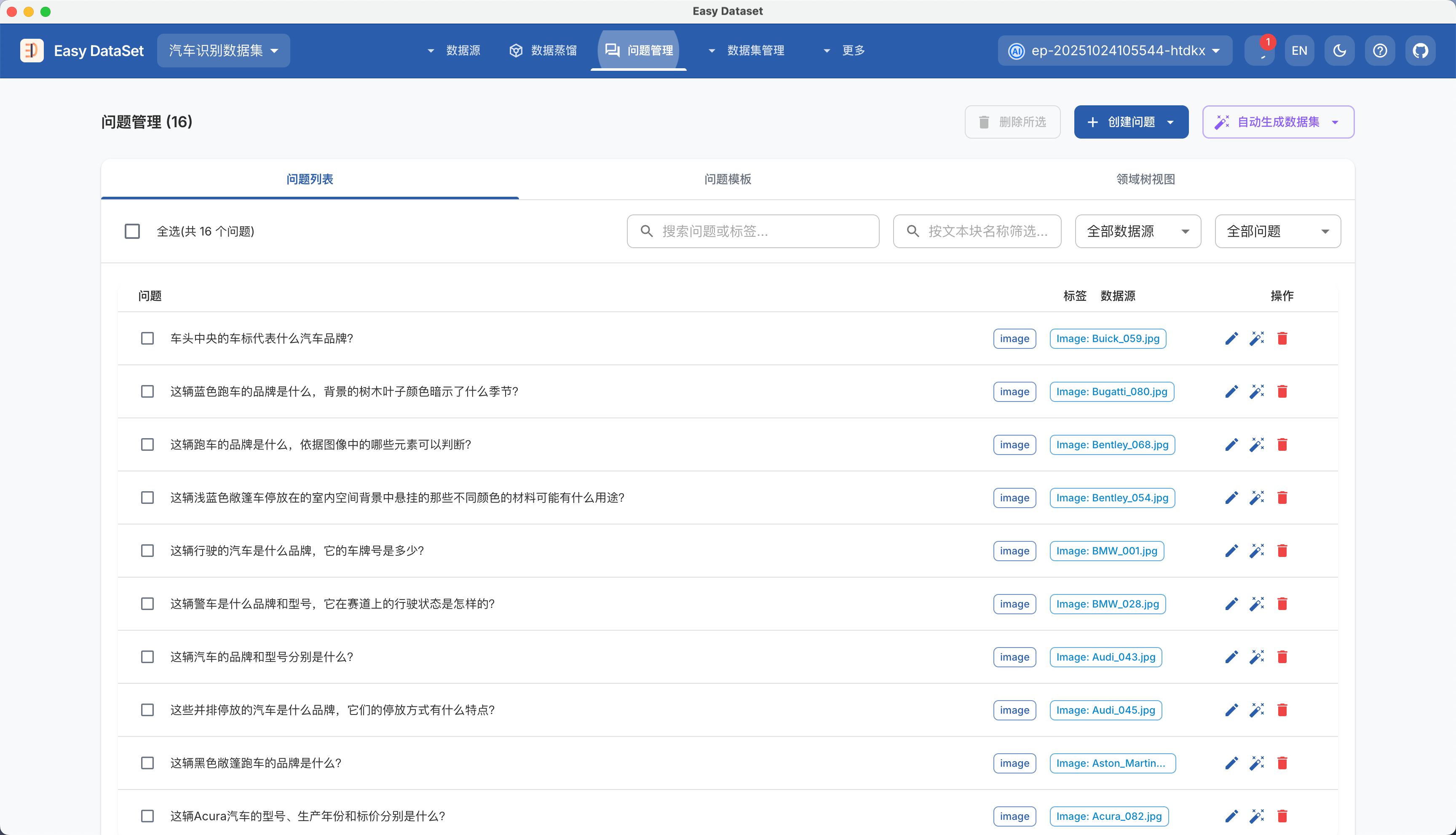Toggle dark mode moon icon

pos(1339,51)
